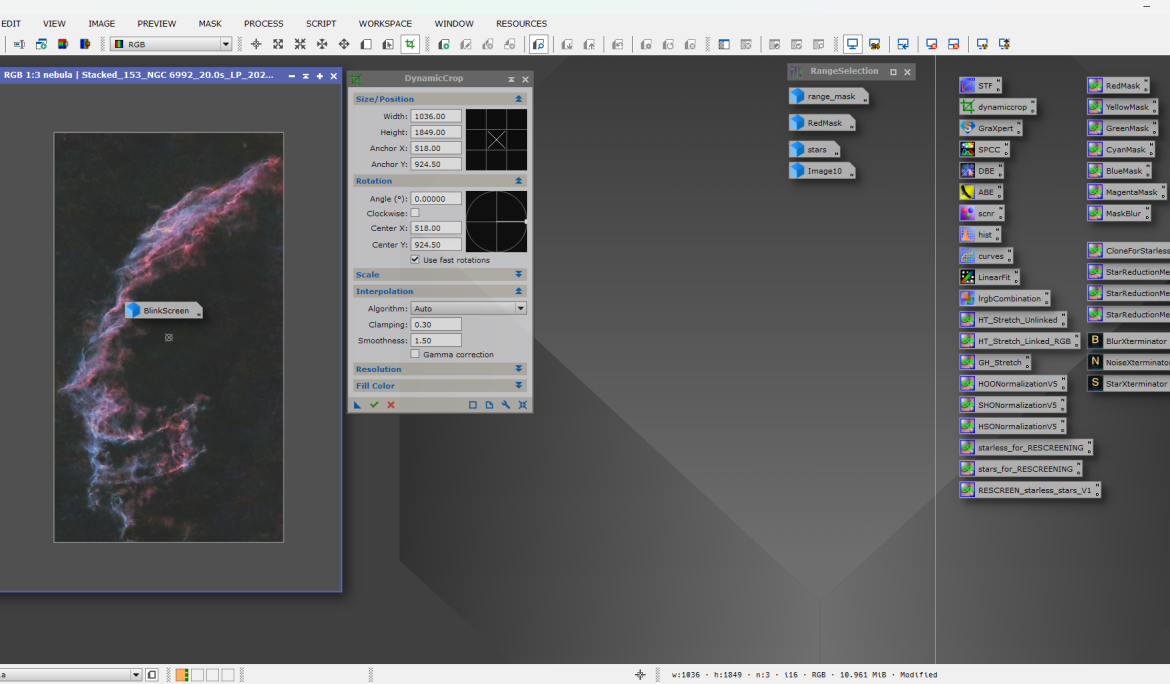Select the Dynamic Crop toolbar icon
Viewport: 1170px width, 684px height.
(x=410, y=44)
